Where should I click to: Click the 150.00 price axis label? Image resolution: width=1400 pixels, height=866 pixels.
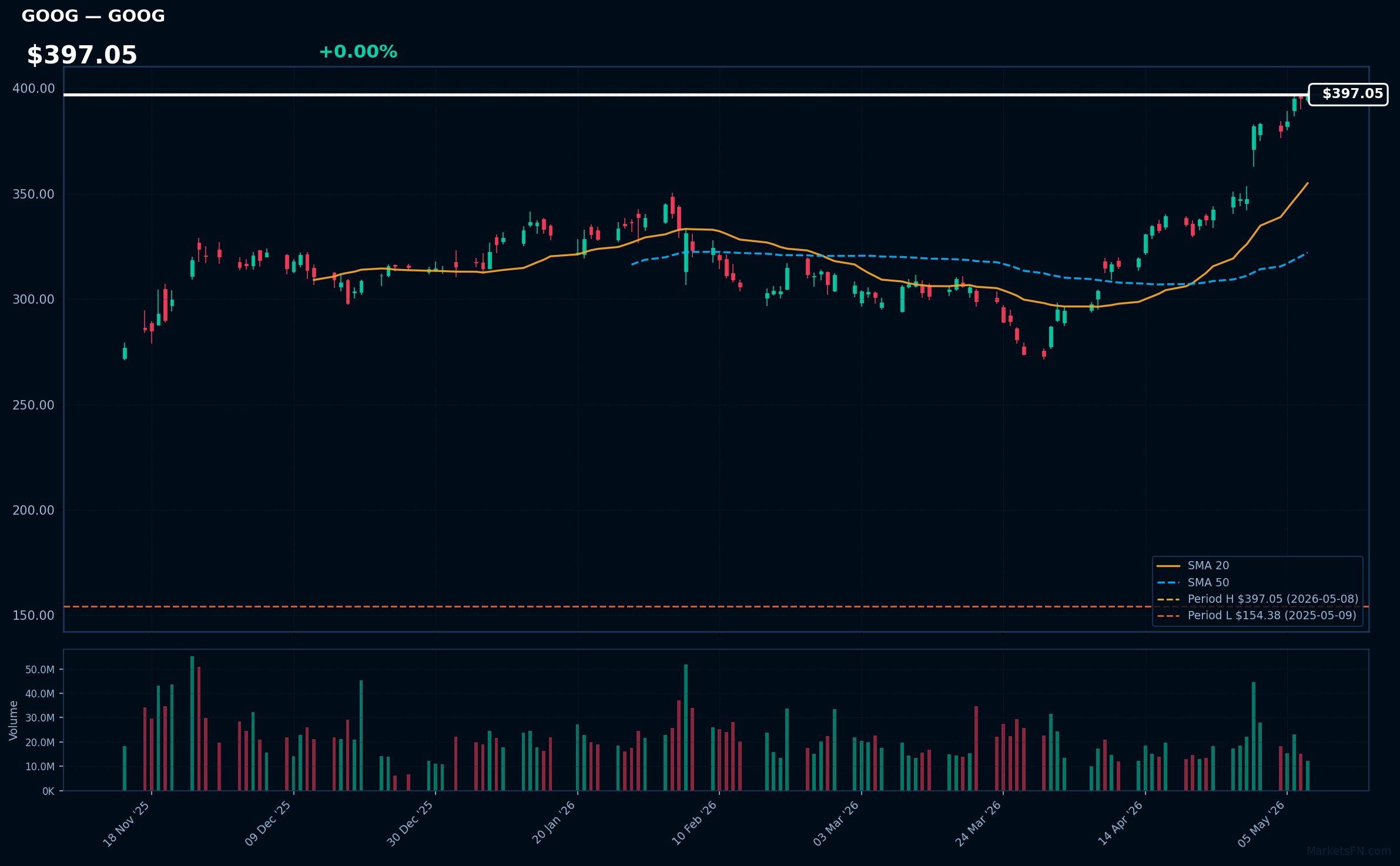tap(34, 616)
